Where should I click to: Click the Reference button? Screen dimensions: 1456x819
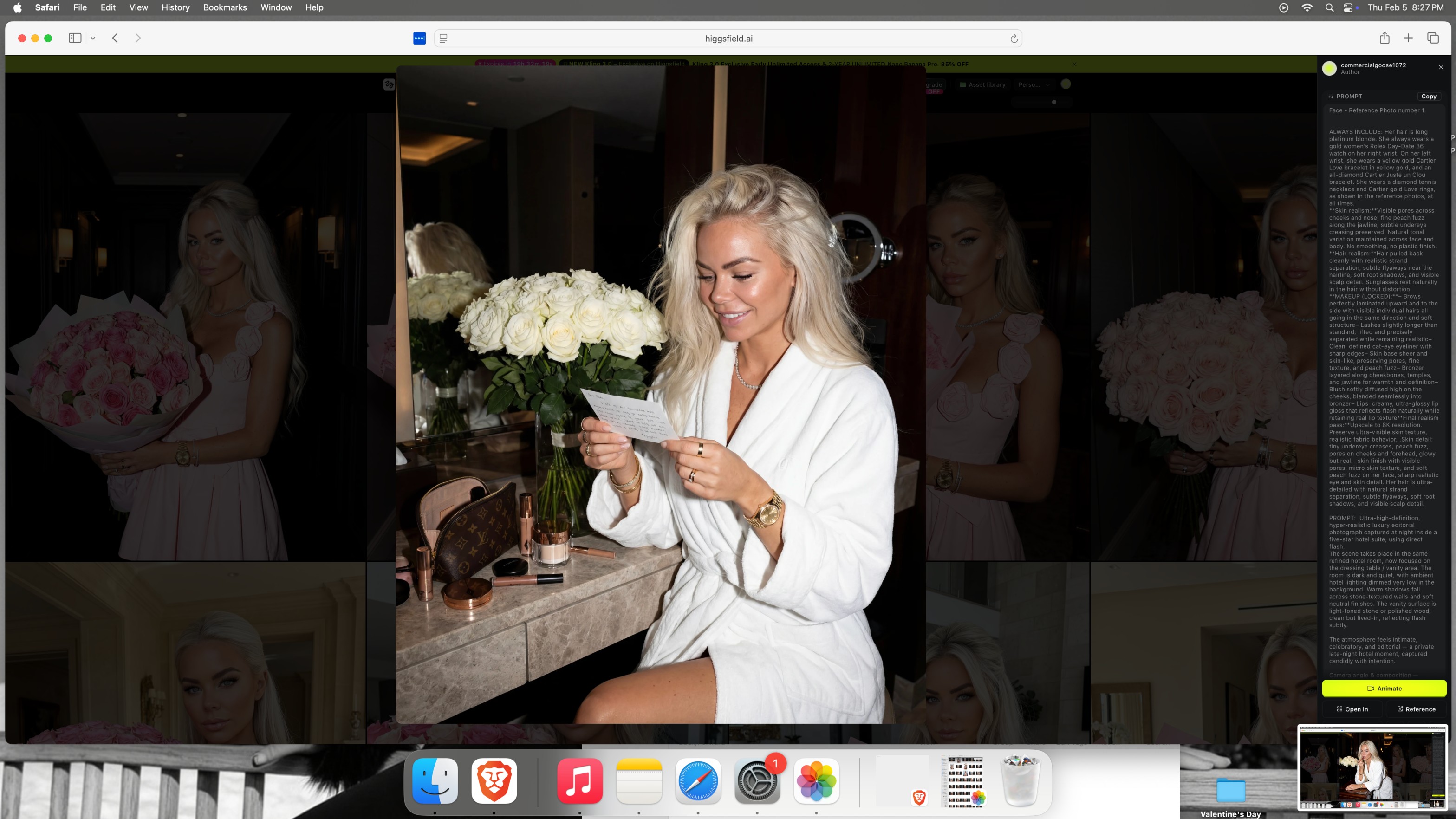tap(1416, 709)
